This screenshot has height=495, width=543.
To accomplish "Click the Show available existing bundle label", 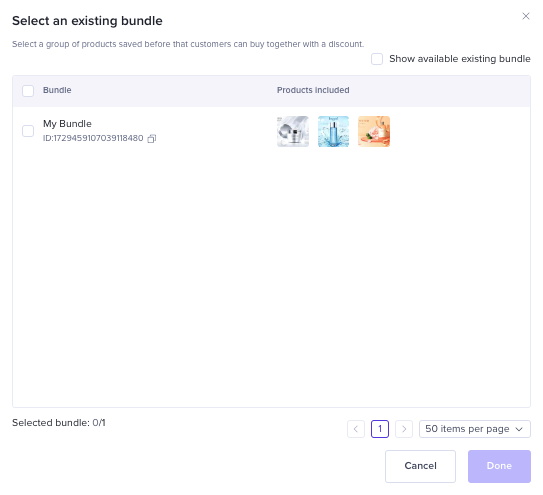I will tap(460, 59).
